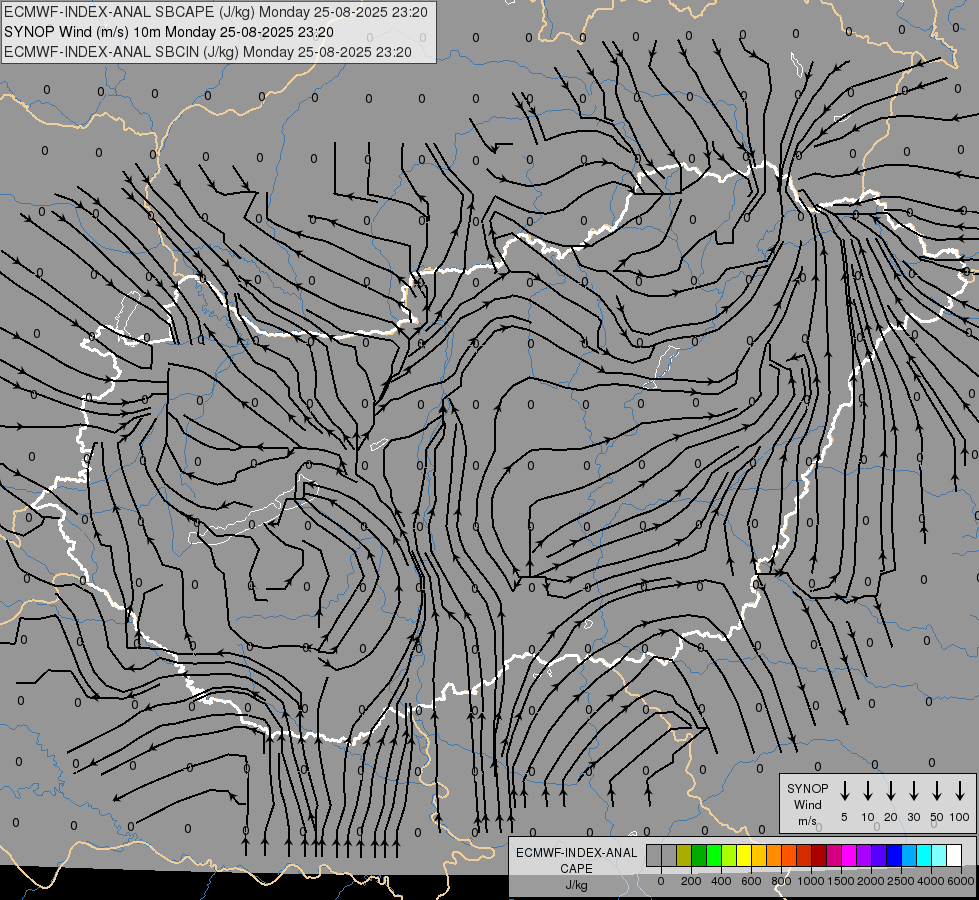Image resolution: width=979 pixels, height=900 pixels.
Task: Click the '2000' tick label on CAPE scale
Action: (x=871, y=881)
